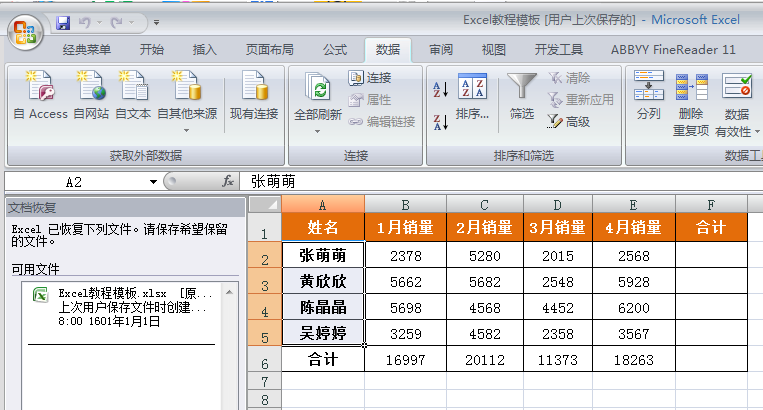The width and height of the screenshot is (763, 410).
Task: Import data from website (自网站)
Action: tap(91, 96)
